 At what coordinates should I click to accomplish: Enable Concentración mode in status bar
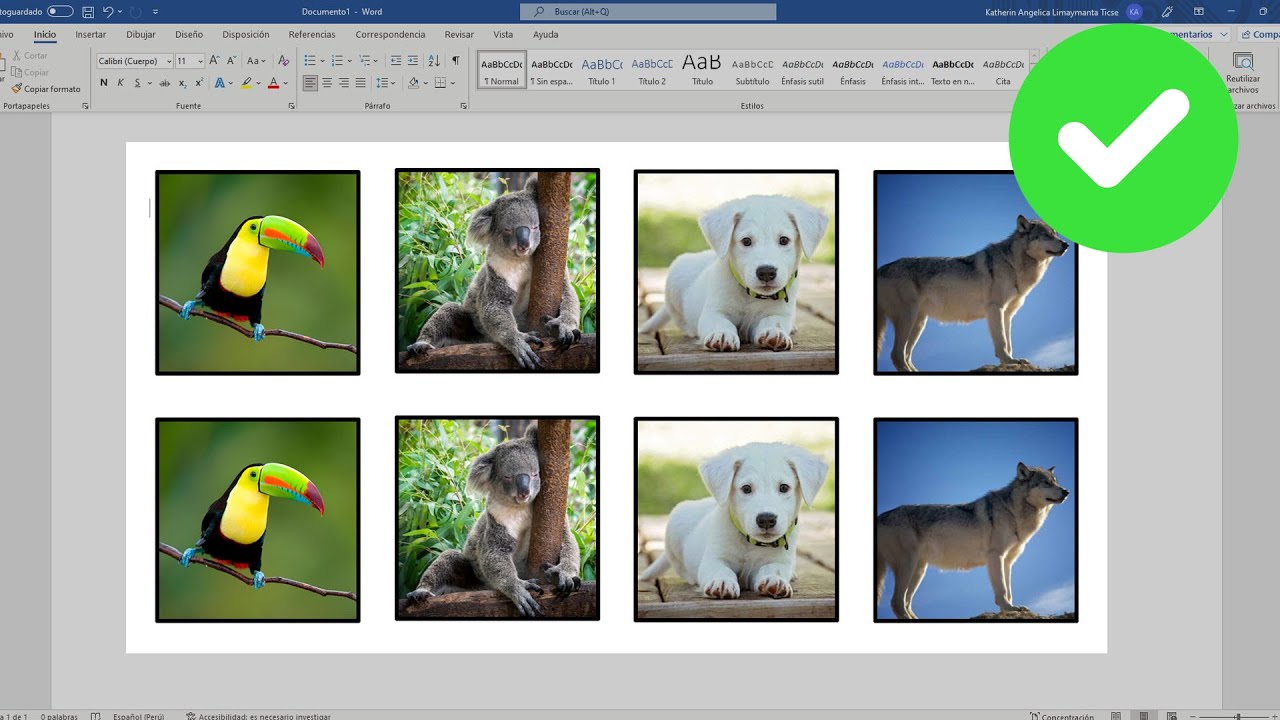1062,716
